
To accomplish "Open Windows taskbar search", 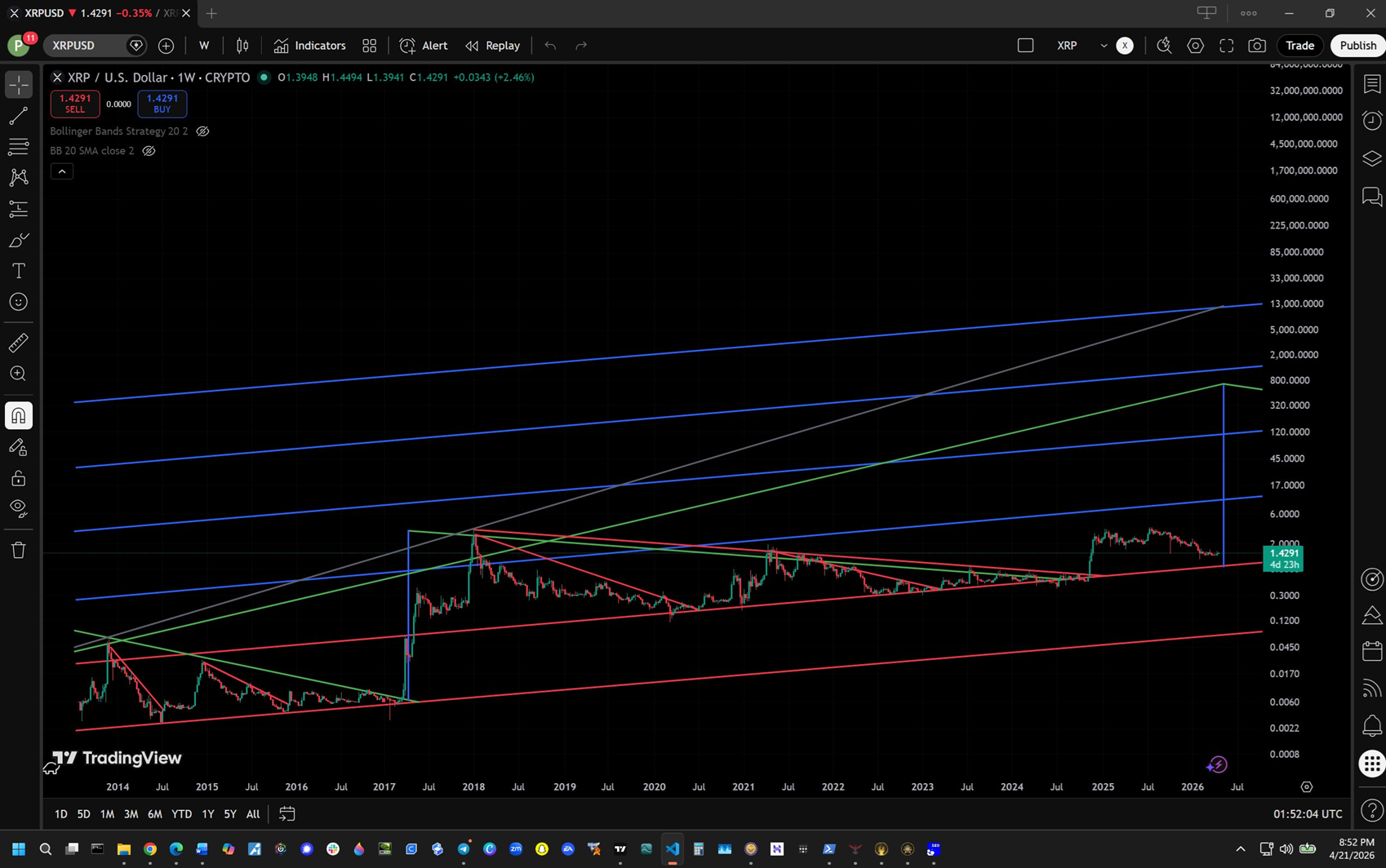I will [x=46, y=849].
